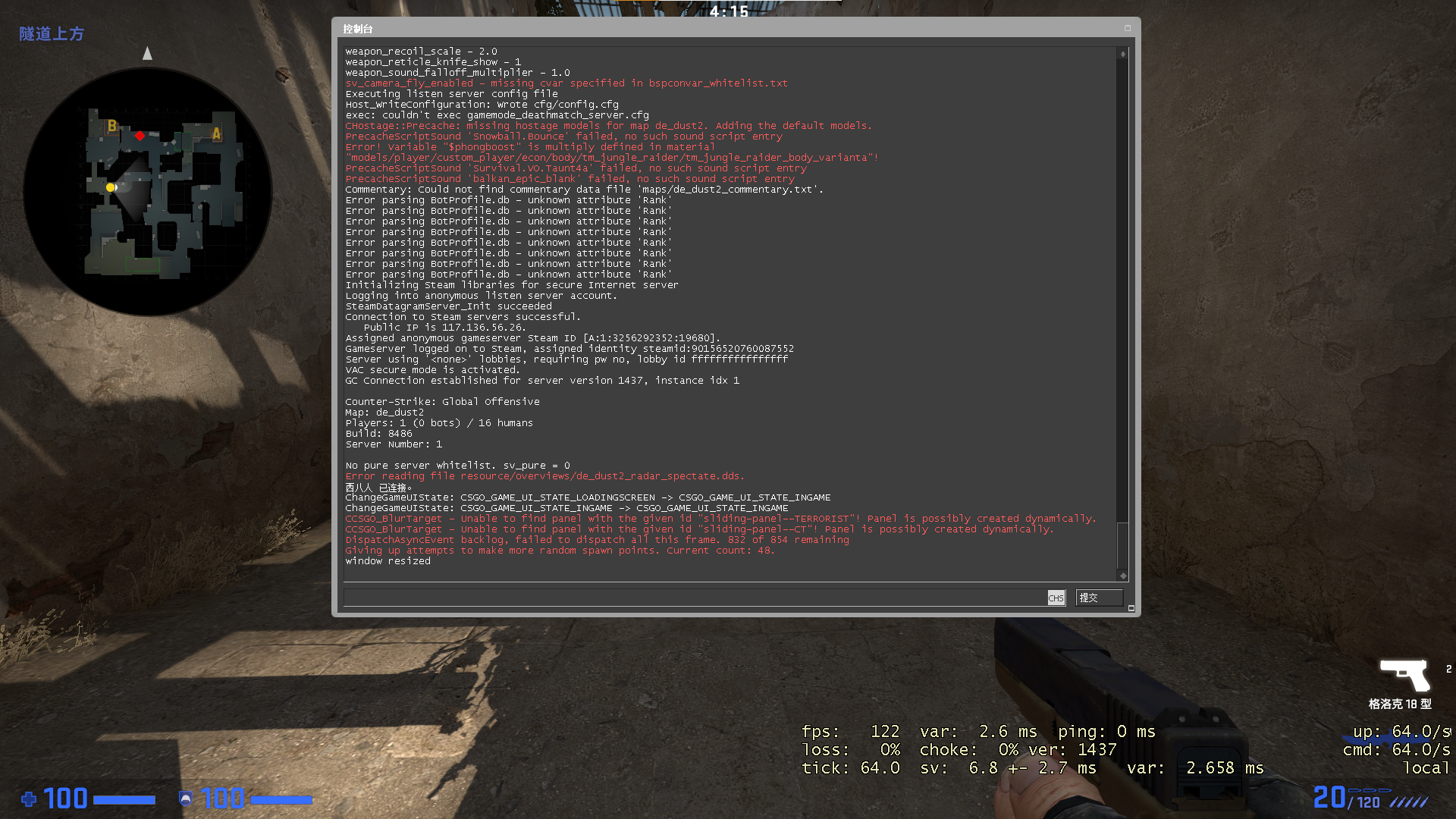
Task: Click the 格洛克 18 型 weapon name
Action: point(1400,704)
